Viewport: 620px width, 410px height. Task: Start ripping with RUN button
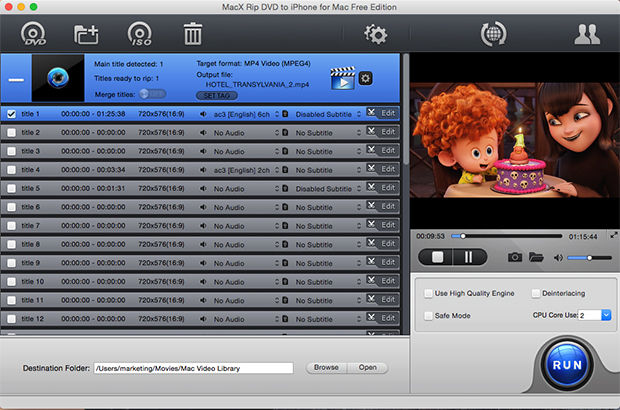567,365
